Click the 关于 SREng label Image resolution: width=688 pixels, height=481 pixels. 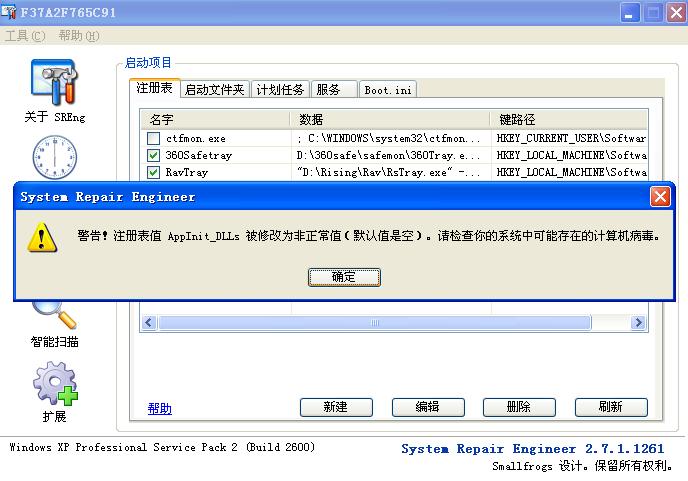(x=55, y=117)
